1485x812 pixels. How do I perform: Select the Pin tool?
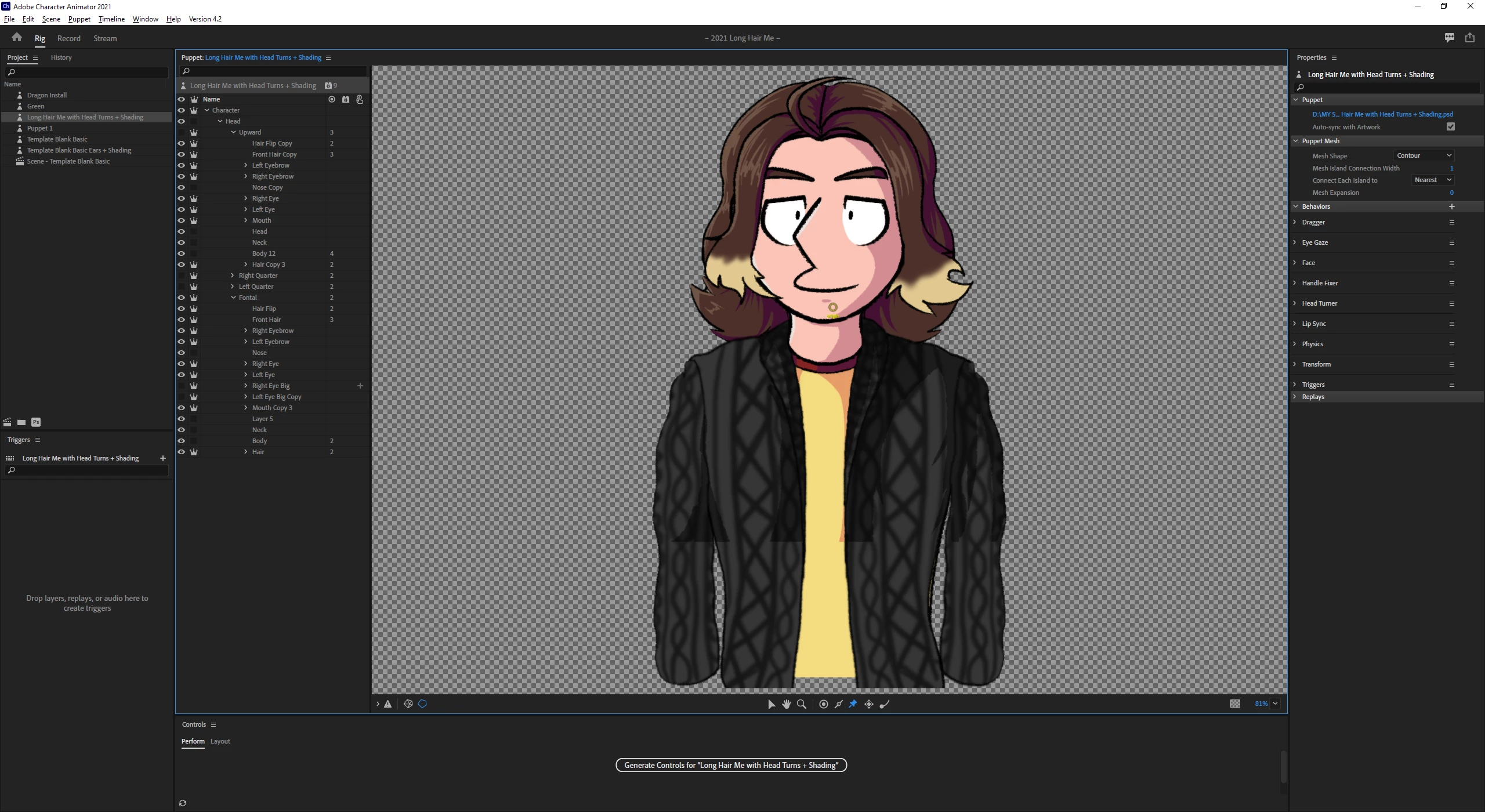[853, 704]
